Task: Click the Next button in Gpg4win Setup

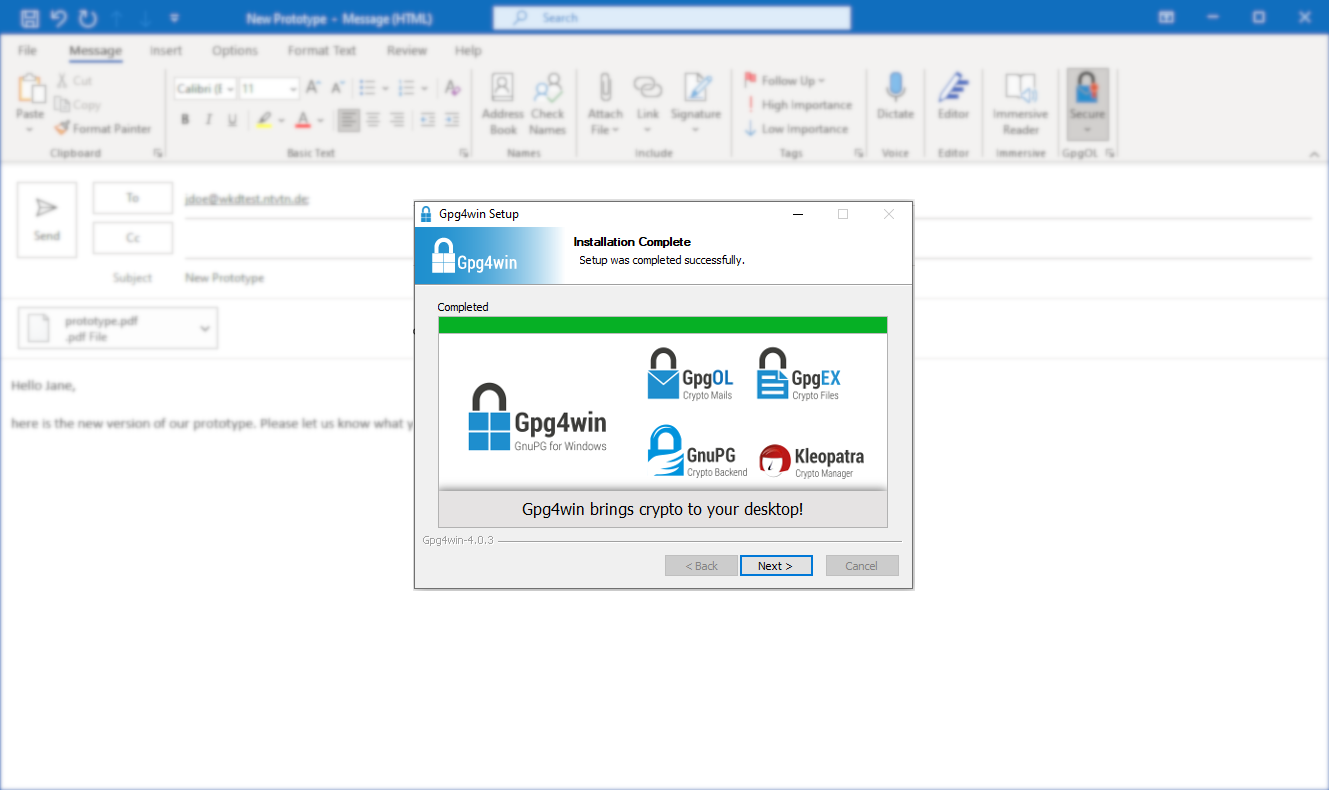Action: (775, 566)
